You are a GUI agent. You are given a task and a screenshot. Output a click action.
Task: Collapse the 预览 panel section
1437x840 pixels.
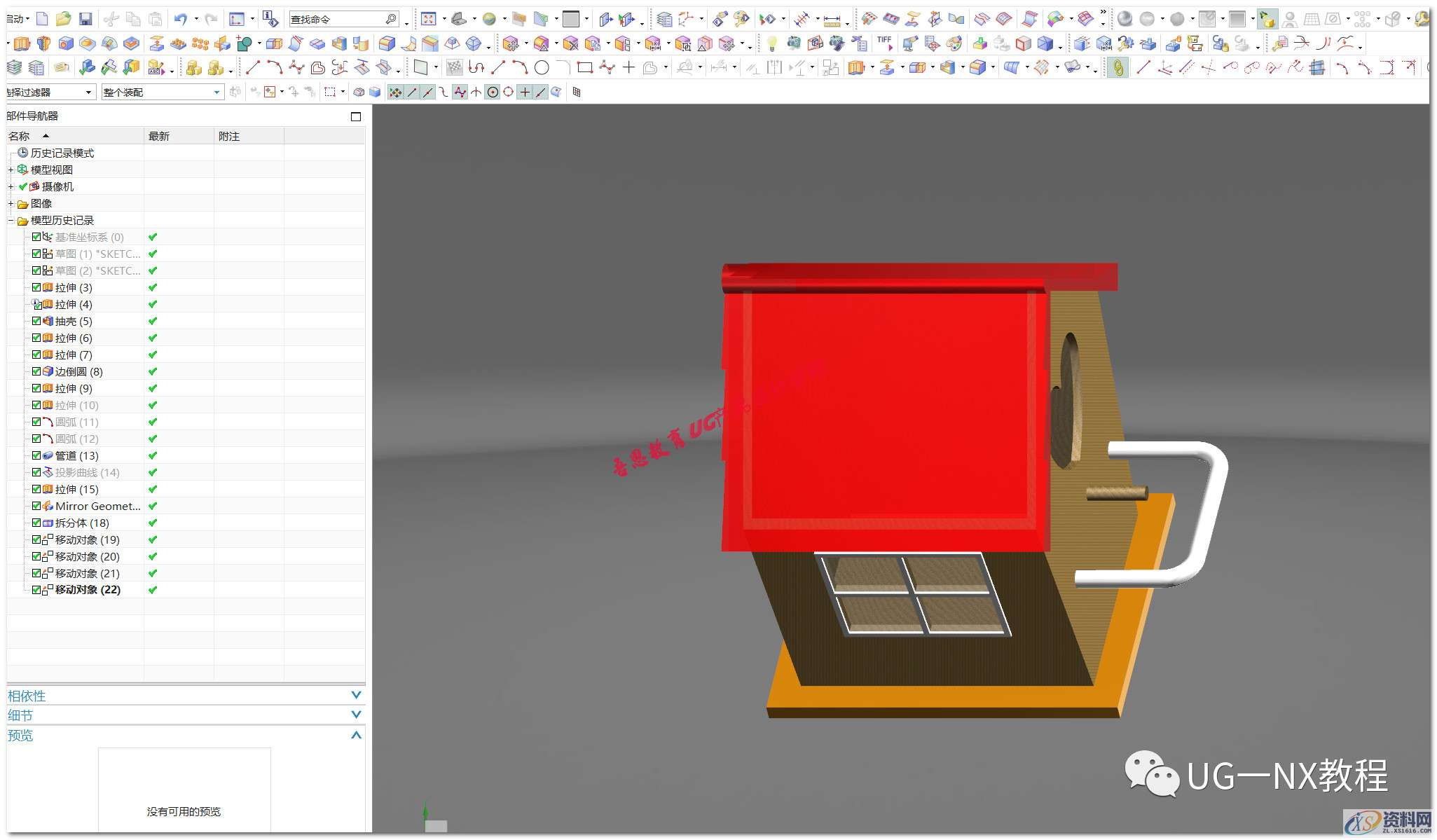[356, 735]
